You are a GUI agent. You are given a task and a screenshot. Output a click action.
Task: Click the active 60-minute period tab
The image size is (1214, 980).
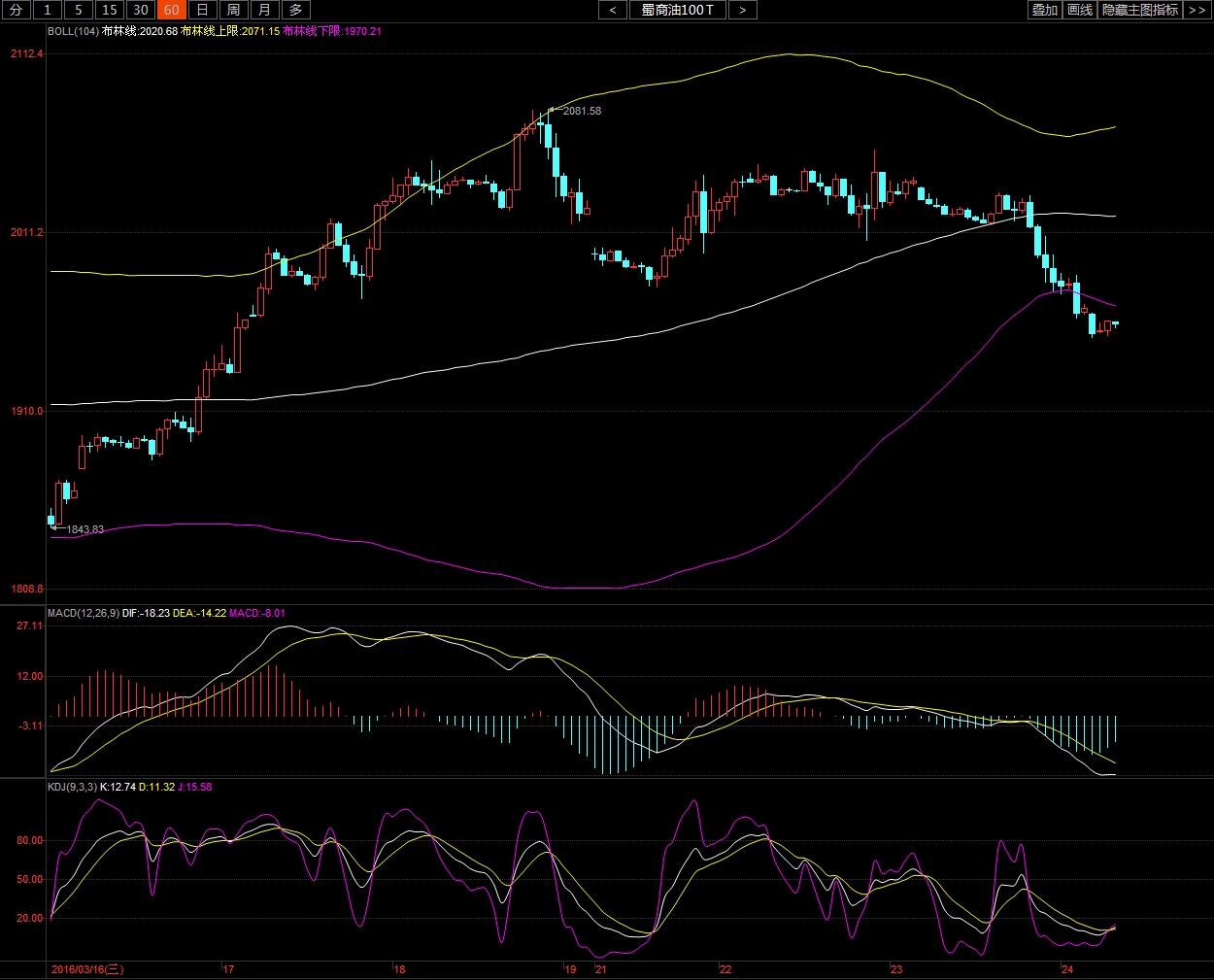pos(171,10)
